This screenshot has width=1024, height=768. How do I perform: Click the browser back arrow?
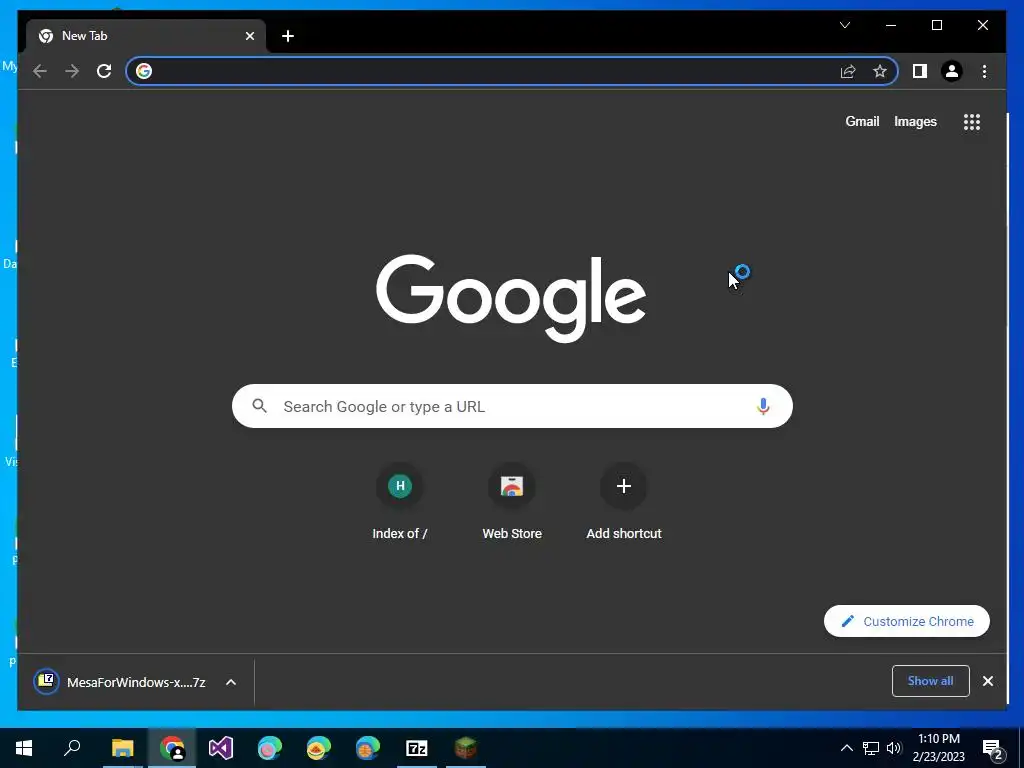tap(40, 71)
